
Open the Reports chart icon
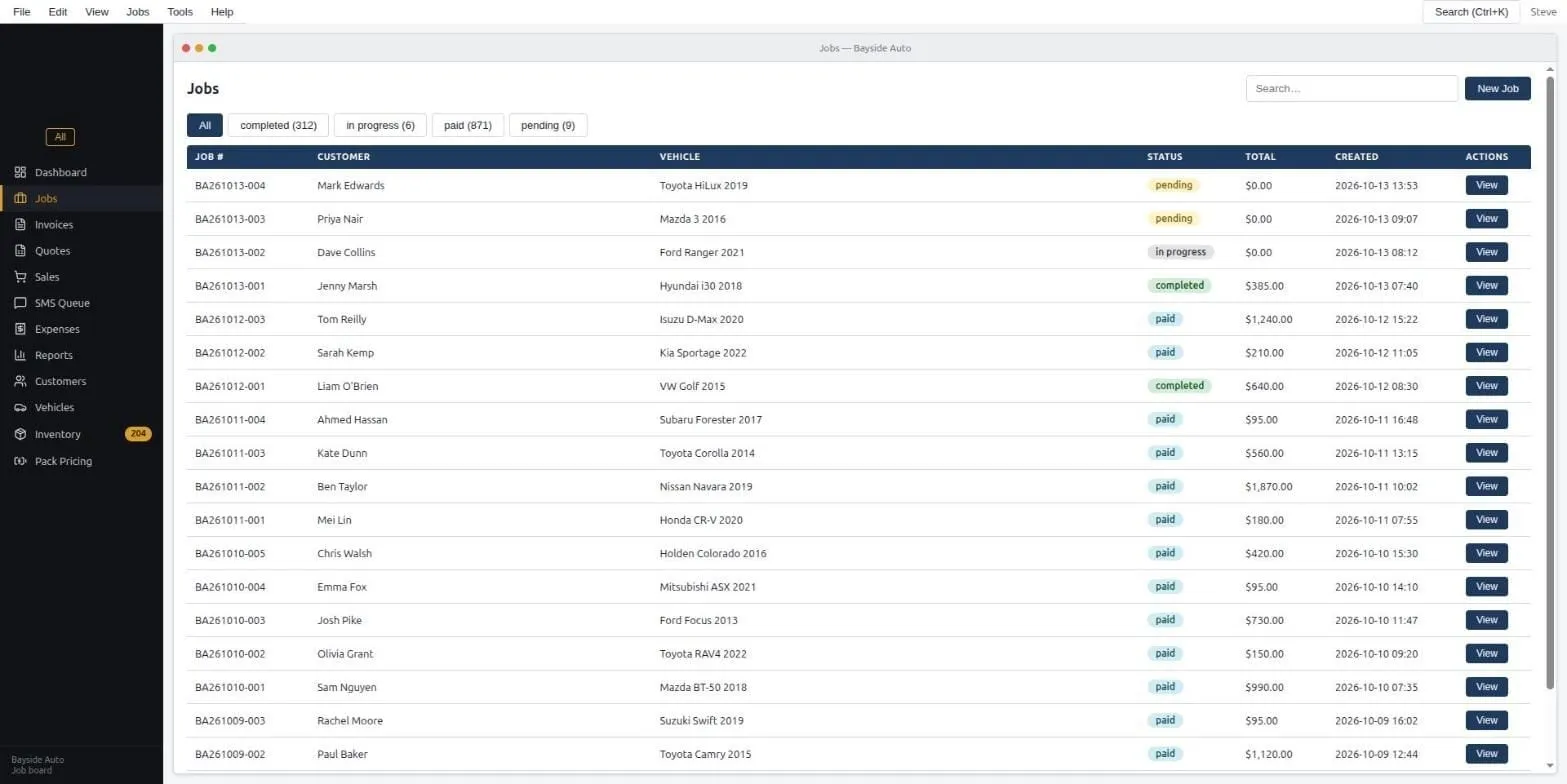point(20,355)
